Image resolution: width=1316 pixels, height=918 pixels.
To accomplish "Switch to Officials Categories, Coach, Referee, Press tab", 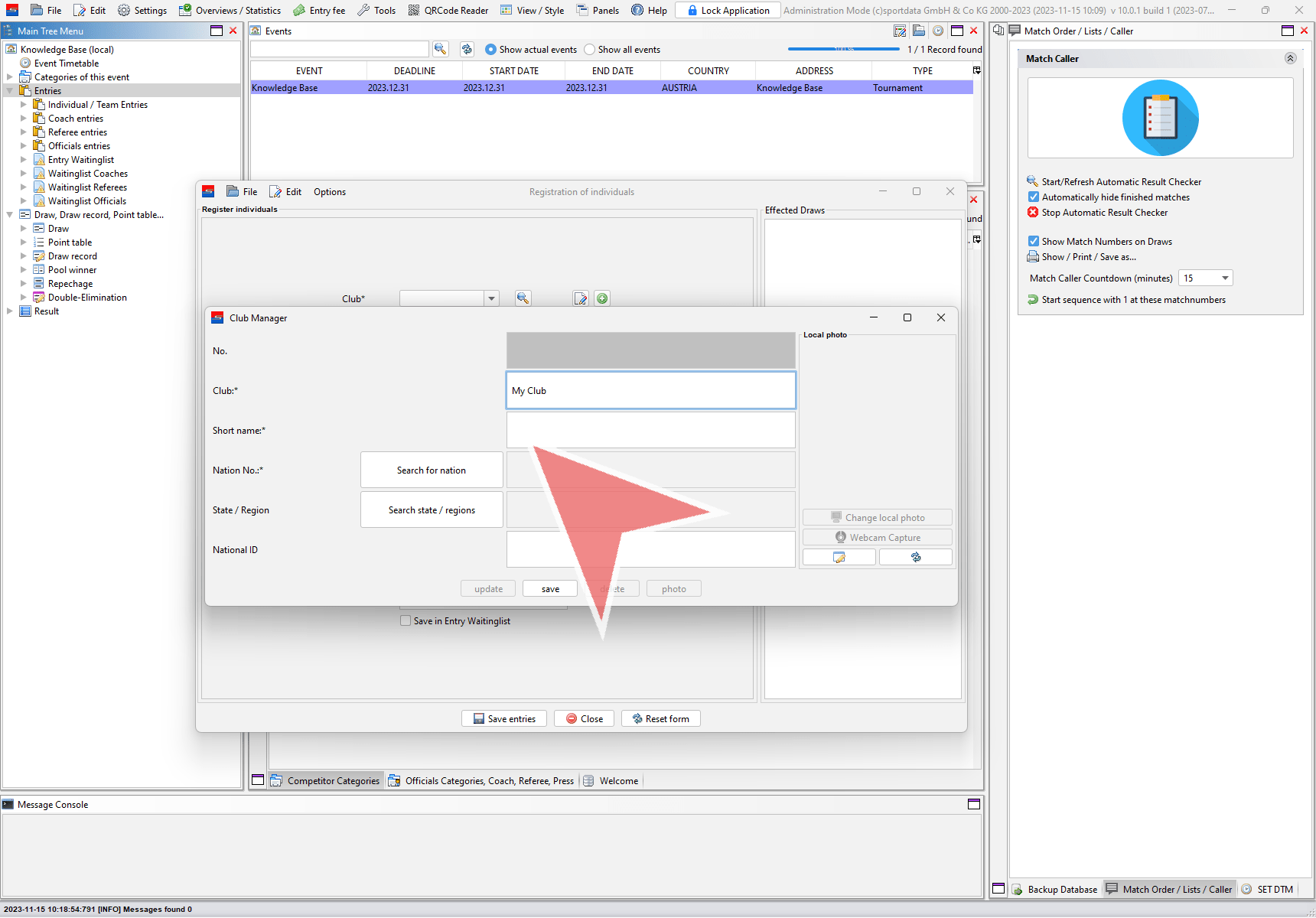I will click(x=481, y=781).
